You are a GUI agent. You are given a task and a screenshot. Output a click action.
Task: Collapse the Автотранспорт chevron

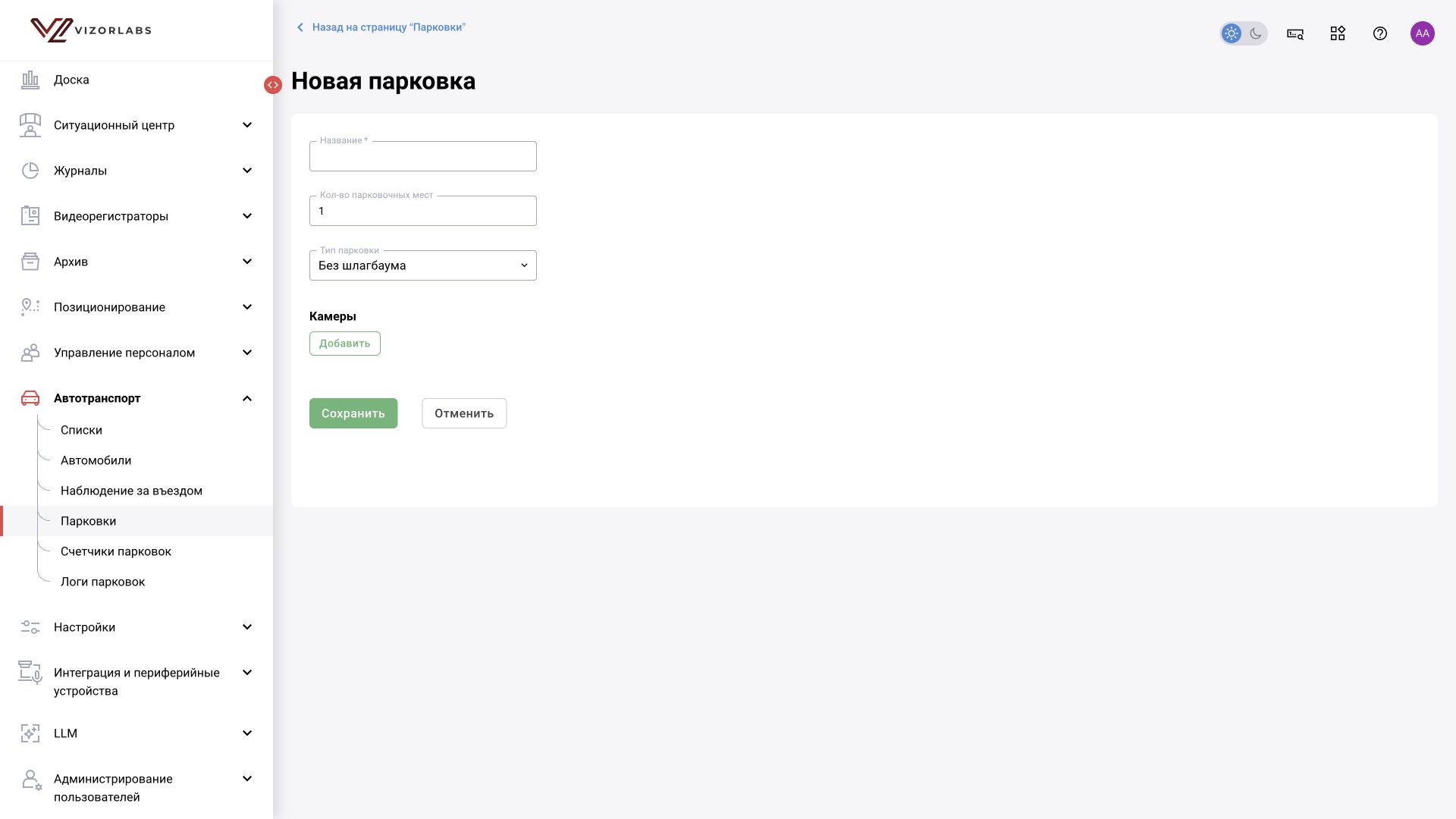(247, 398)
